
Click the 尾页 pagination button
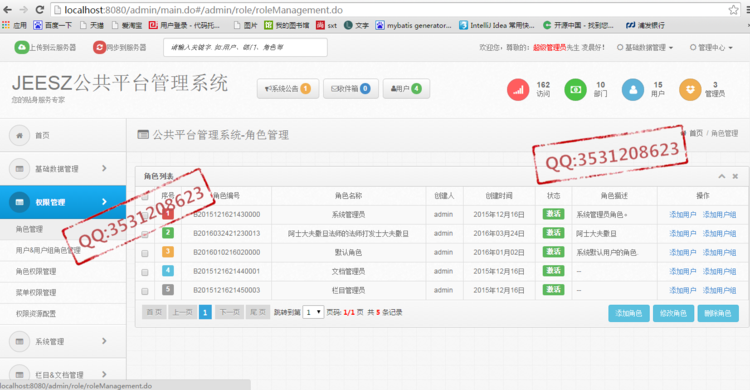(x=258, y=312)
